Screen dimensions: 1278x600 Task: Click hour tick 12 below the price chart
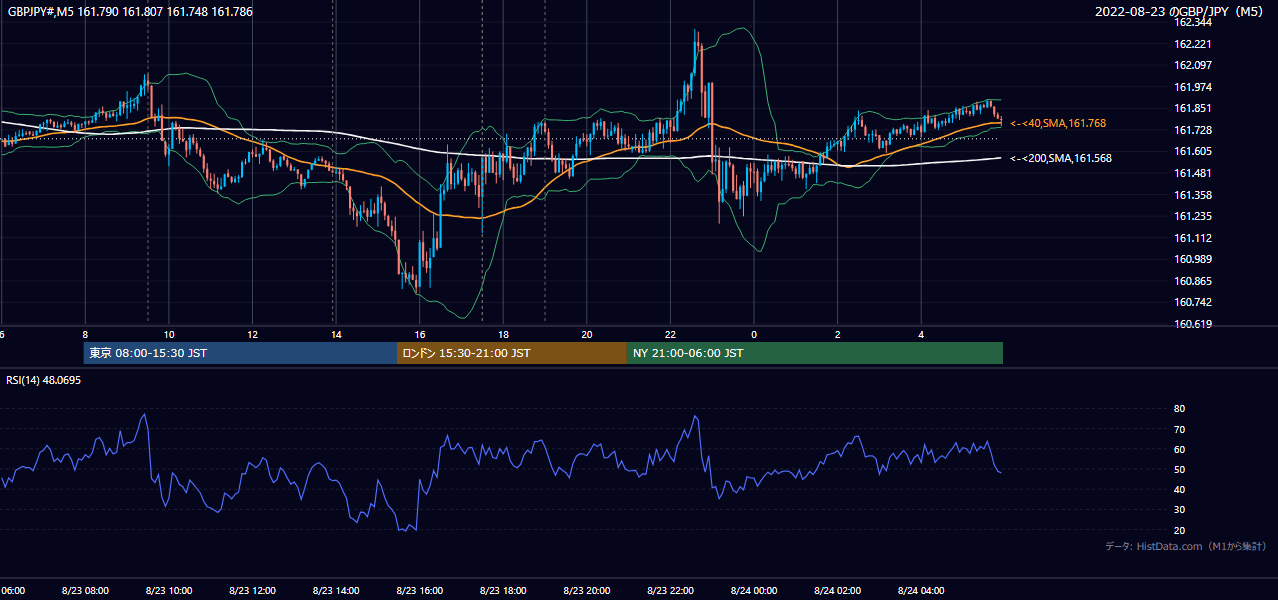[x=253, y=334]
